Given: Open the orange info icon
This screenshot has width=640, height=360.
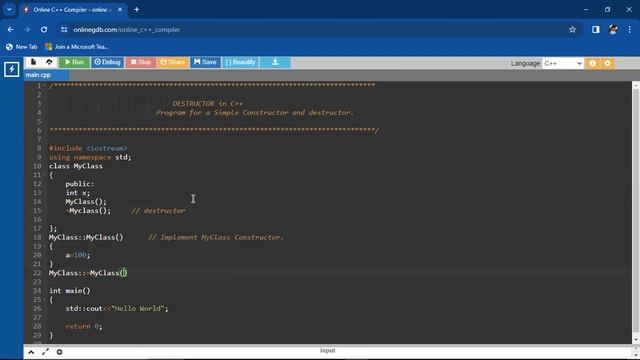Looking at the screenshot, I should (592, 63).
